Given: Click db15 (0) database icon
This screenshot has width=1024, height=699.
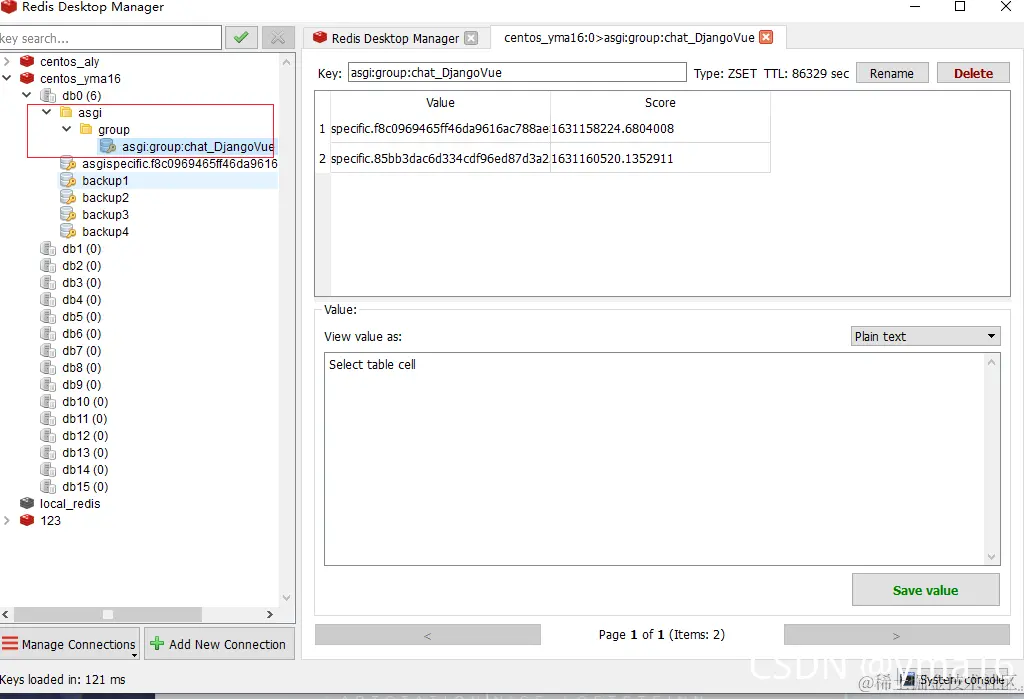Looking at the screenshot, I should (x=48, y=486).
